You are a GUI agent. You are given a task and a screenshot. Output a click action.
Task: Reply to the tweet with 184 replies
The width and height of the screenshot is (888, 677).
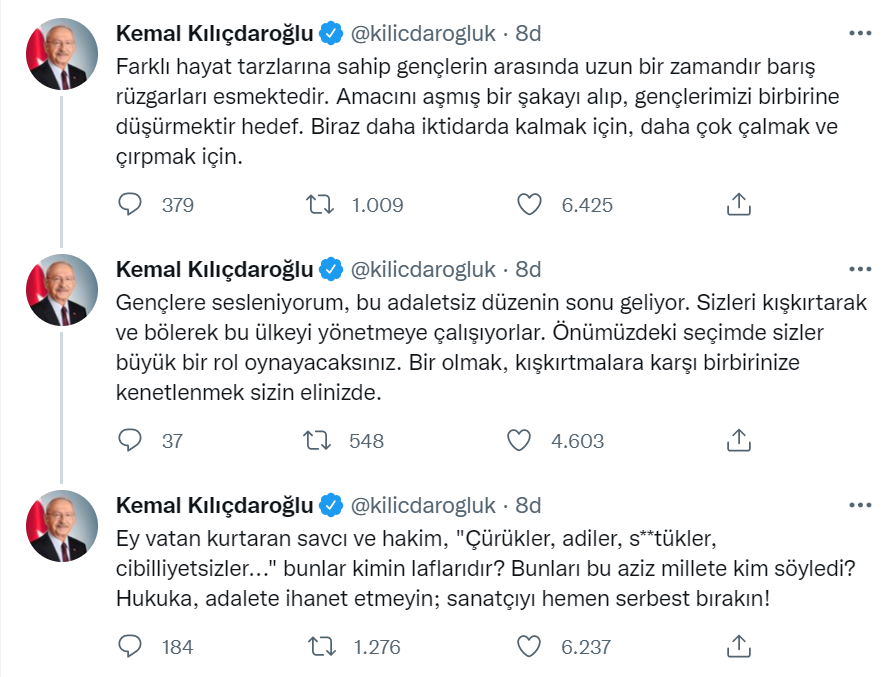[x=131, y=646]
